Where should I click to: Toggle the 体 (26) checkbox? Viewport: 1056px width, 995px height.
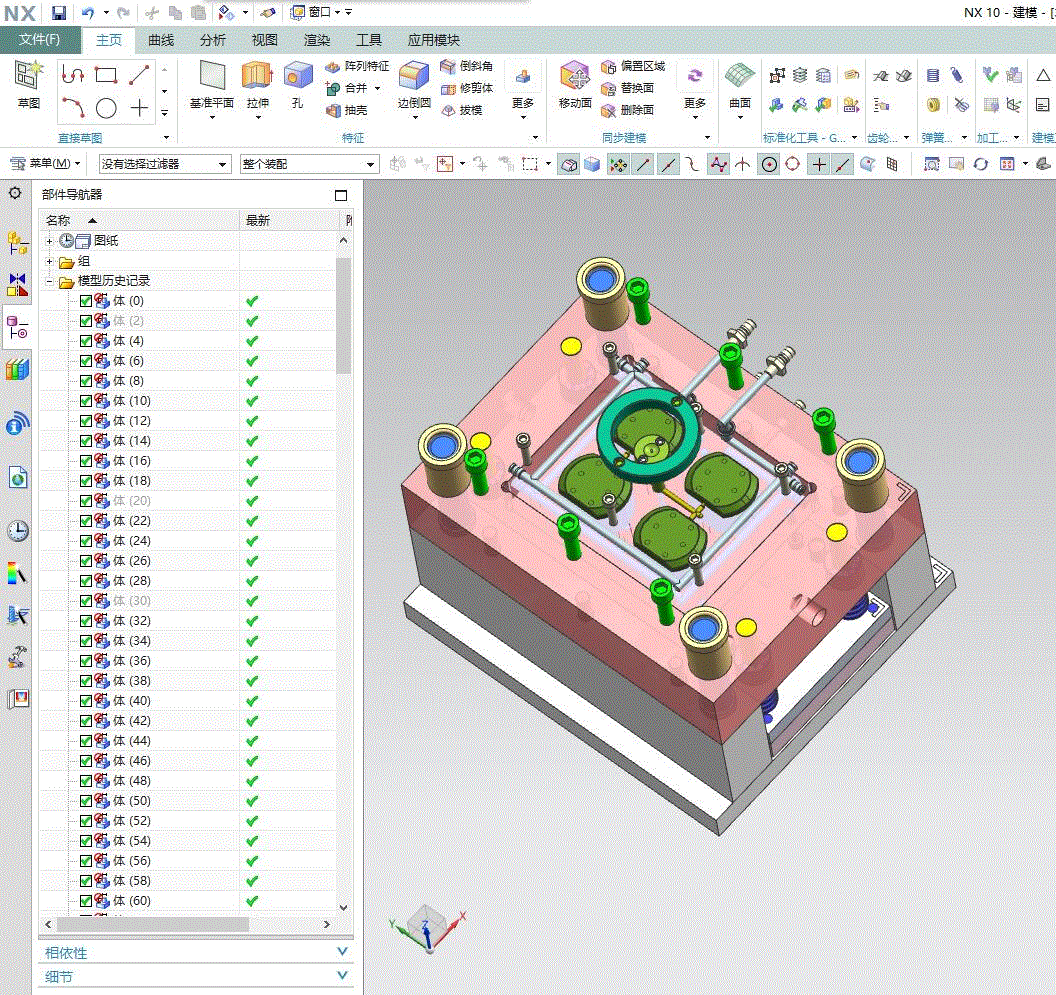click(86, 561)
